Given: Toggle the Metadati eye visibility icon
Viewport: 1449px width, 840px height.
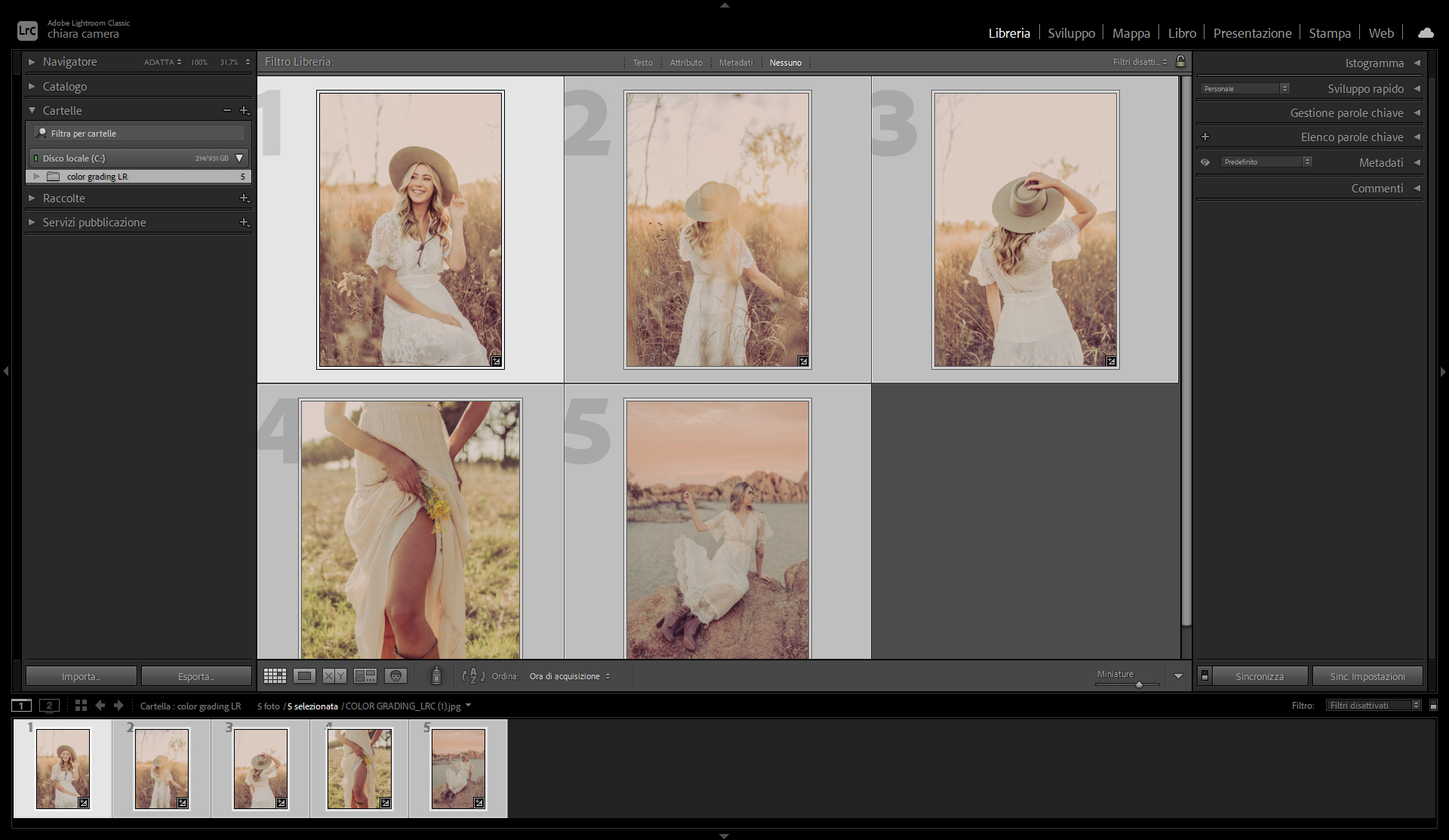Looking at the screenshot, I should coord(1205,162).
